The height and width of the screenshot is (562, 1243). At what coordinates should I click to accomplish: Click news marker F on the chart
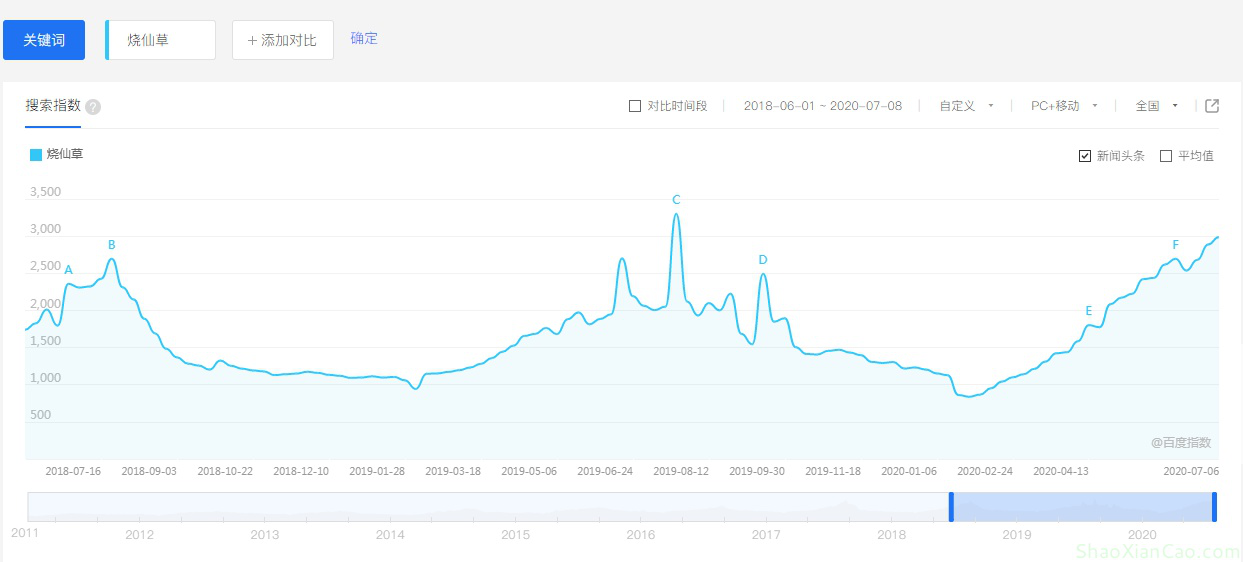(x=1176, y=245)
